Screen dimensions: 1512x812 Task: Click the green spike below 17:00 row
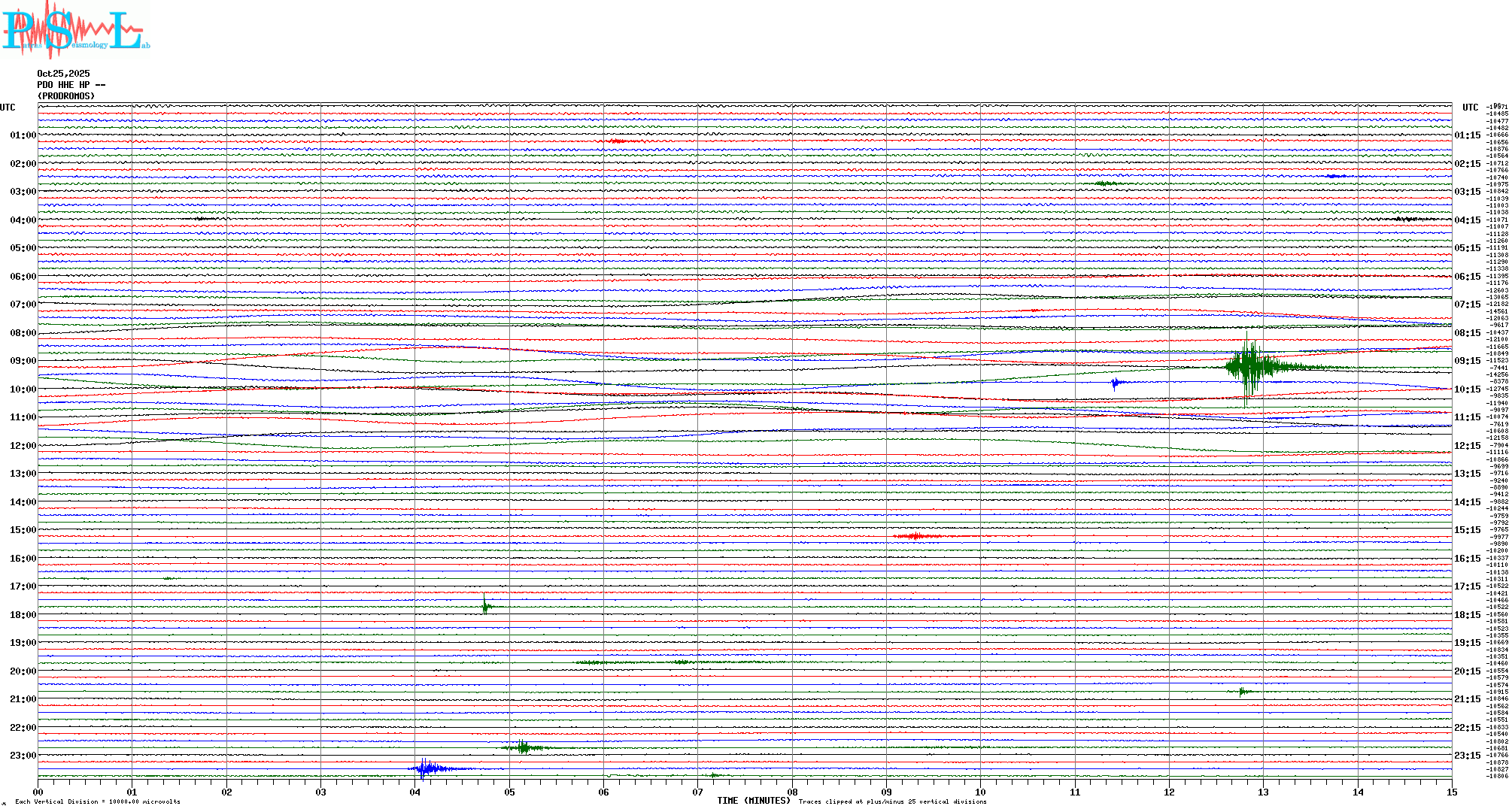point(485,605)
